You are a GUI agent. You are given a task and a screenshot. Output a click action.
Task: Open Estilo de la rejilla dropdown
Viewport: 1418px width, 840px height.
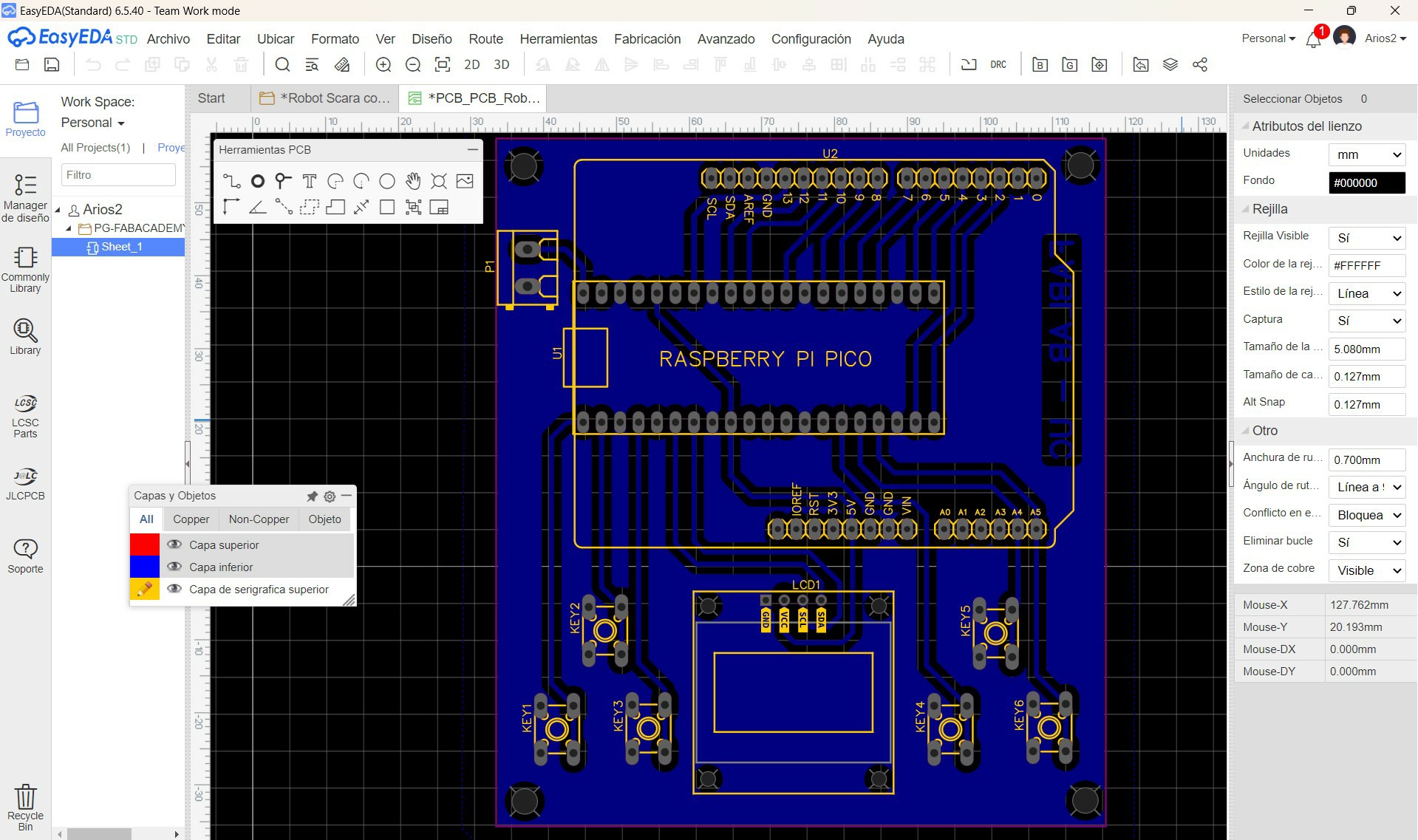point(1367,293)
